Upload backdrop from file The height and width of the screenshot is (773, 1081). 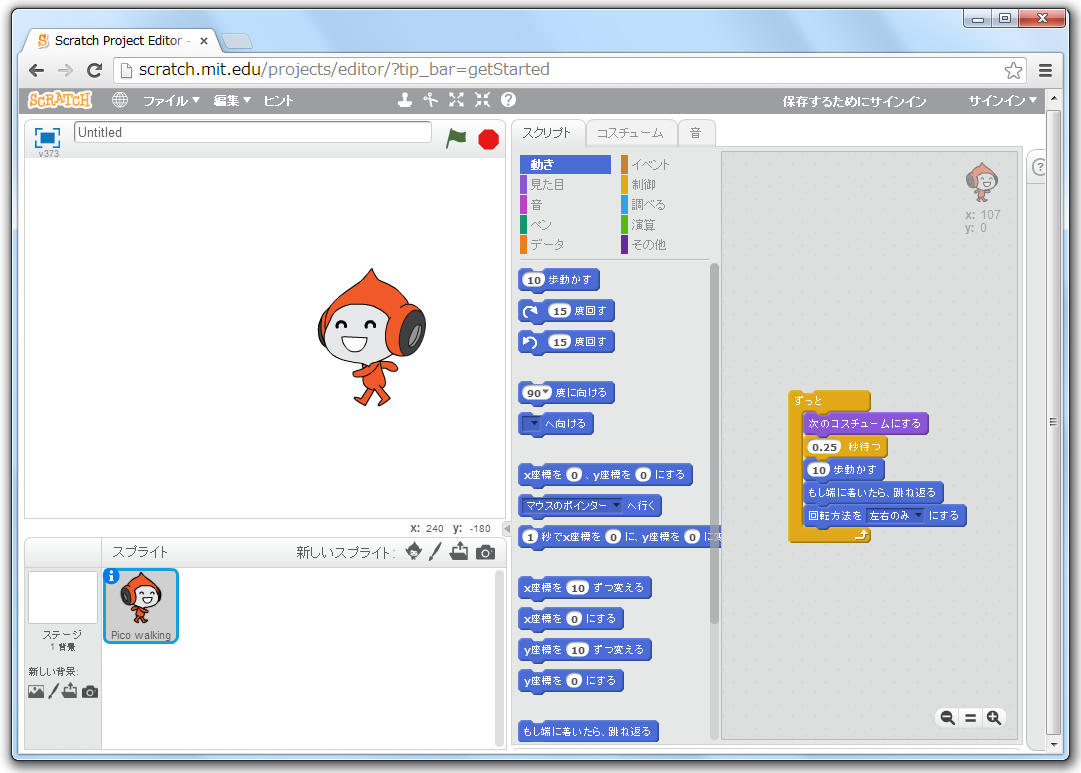70,690
